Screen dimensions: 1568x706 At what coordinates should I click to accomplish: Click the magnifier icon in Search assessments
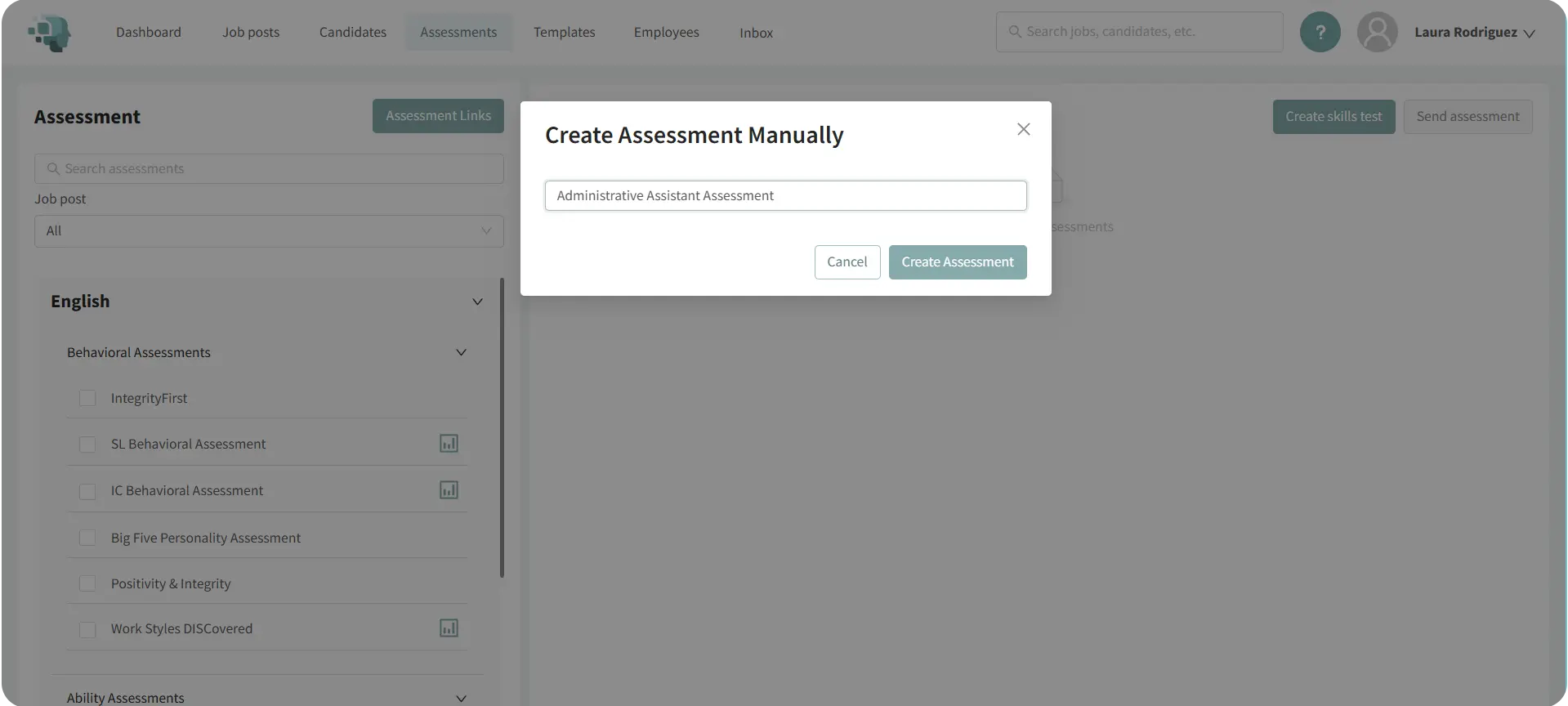coord(53,169)
